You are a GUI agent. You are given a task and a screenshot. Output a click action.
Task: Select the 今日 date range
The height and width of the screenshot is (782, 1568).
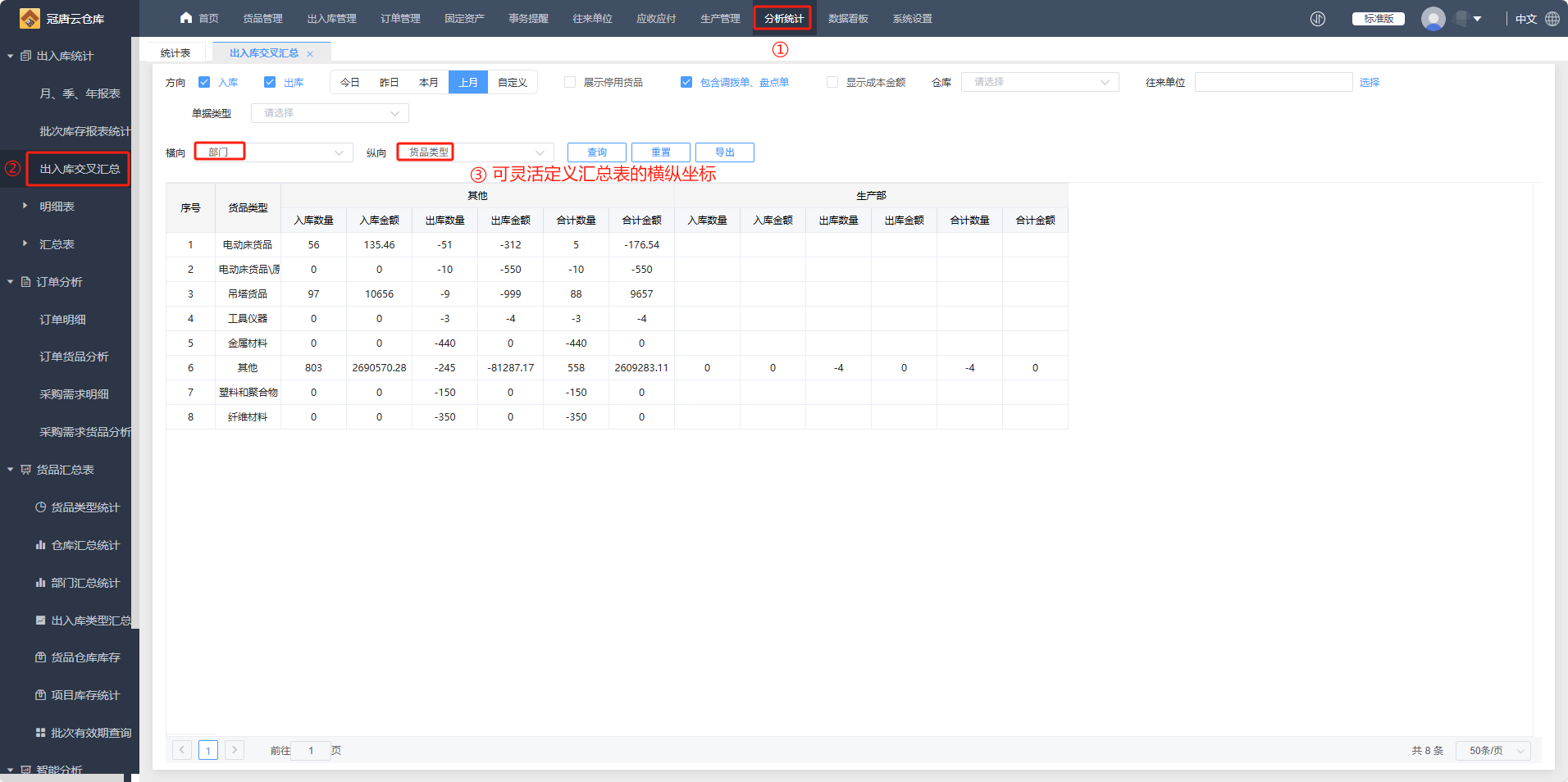[350, 82]
